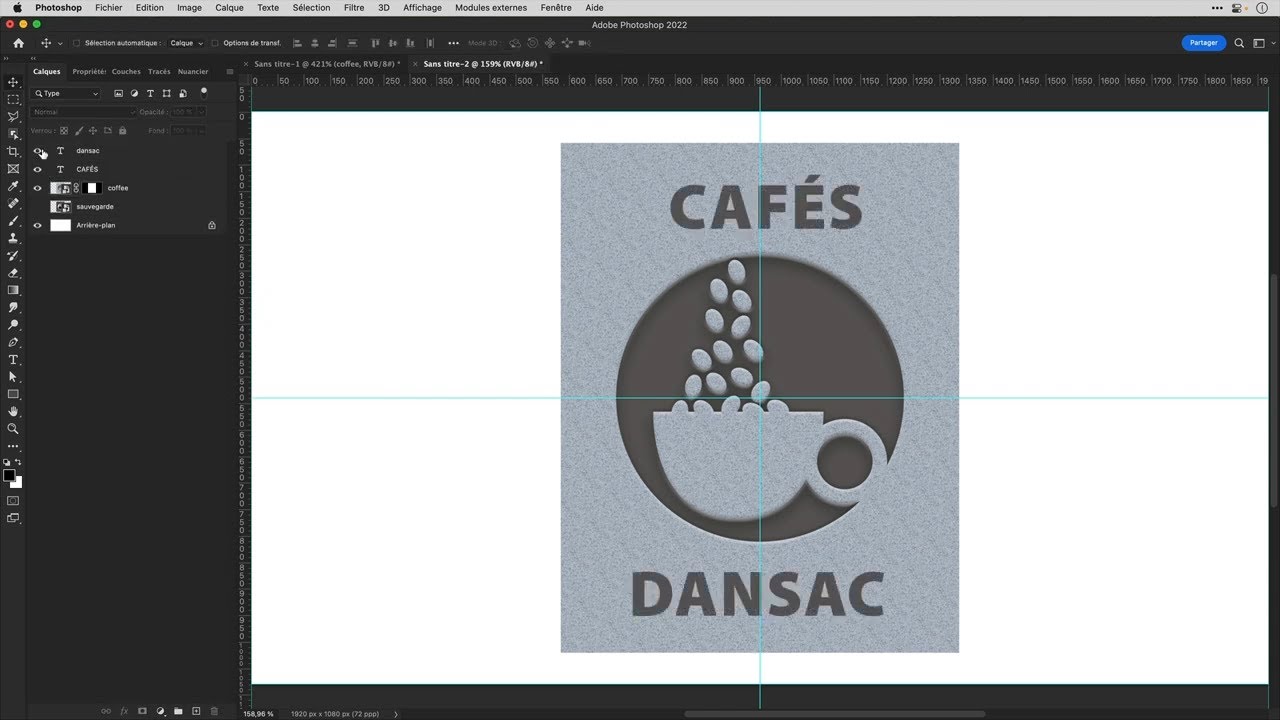Screen dimensions: 1280x720
Task: Select the Zoom tool in the toolbox
Action: coord(13,428)
